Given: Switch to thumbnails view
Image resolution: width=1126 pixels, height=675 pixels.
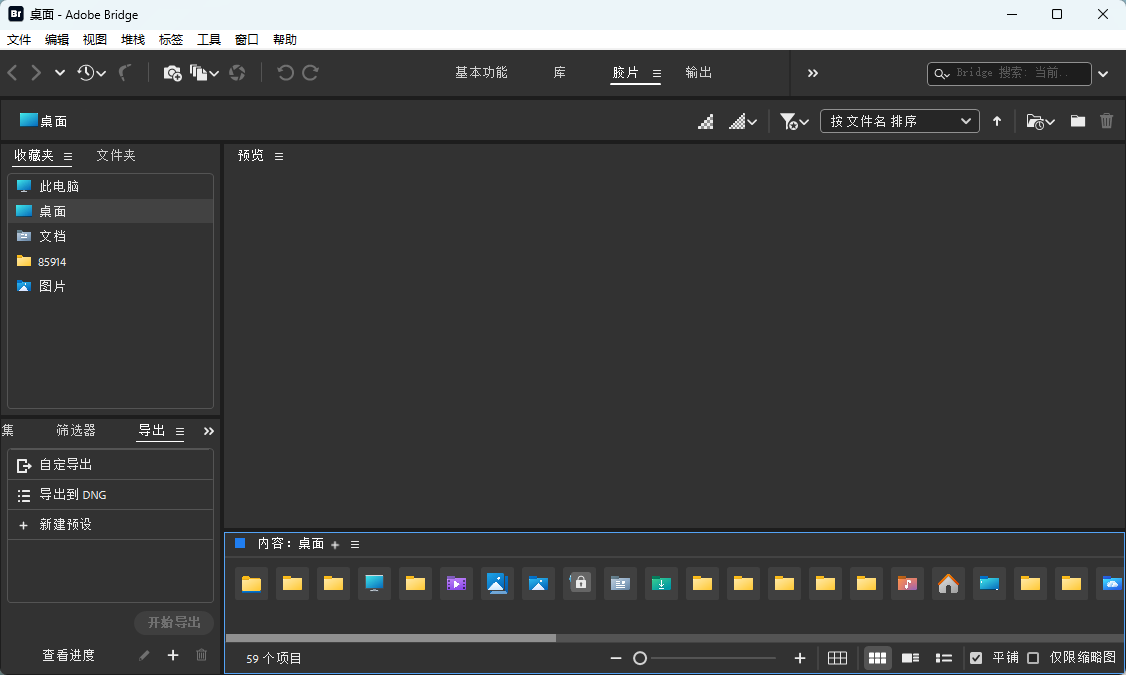Looking at the screenshot, I should [x=878, y=658].
